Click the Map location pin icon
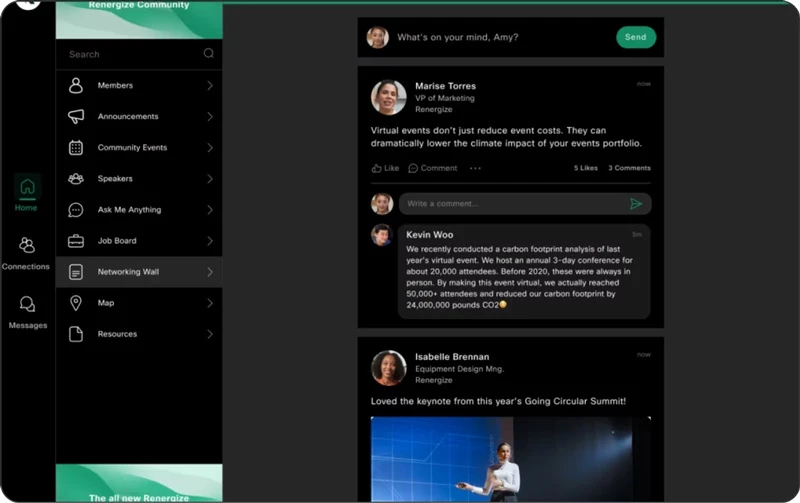This screenshot has height=503, width=800. [x=76, y=303]
